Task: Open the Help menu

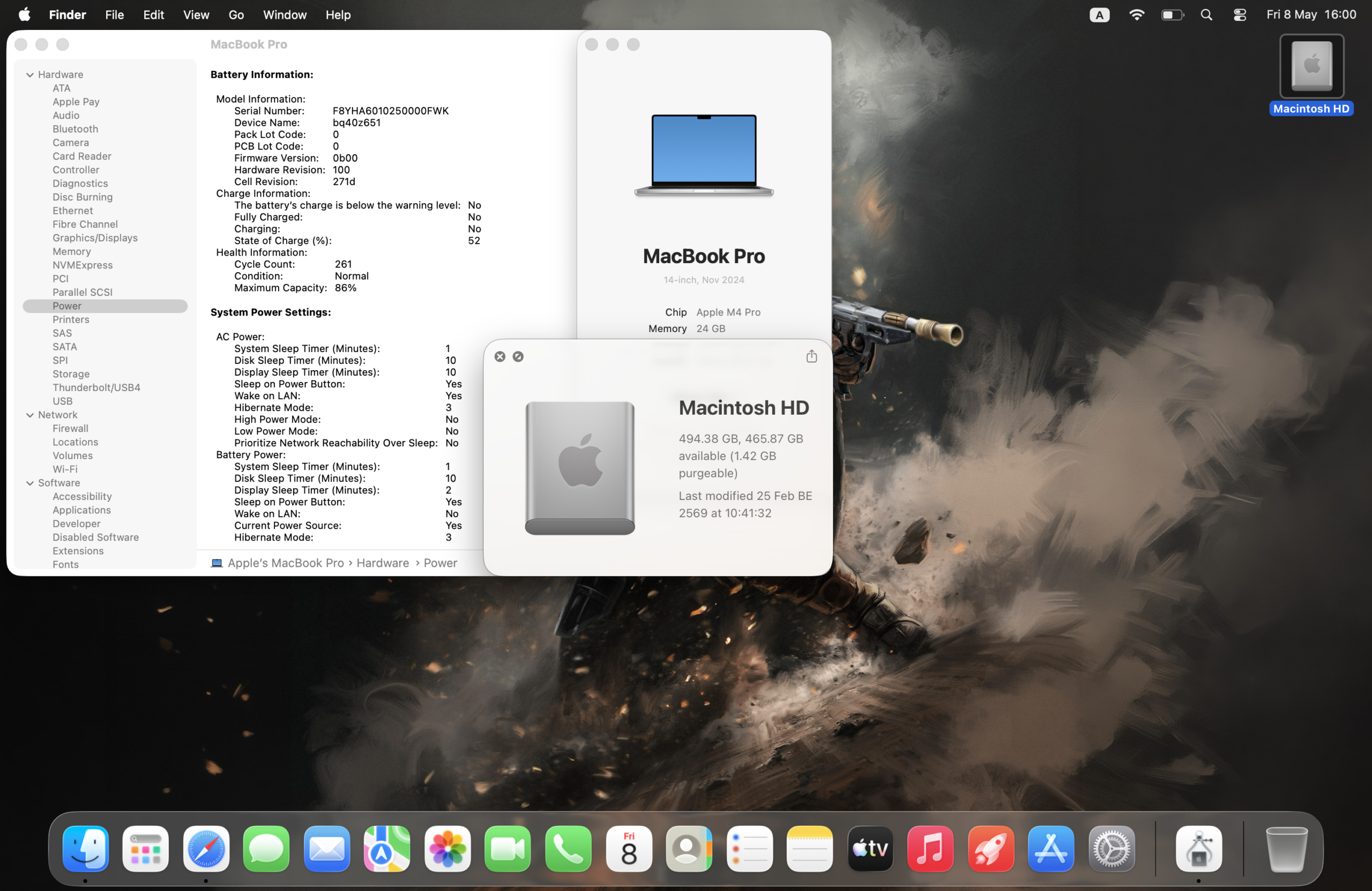Action: [x=338, y=14]
